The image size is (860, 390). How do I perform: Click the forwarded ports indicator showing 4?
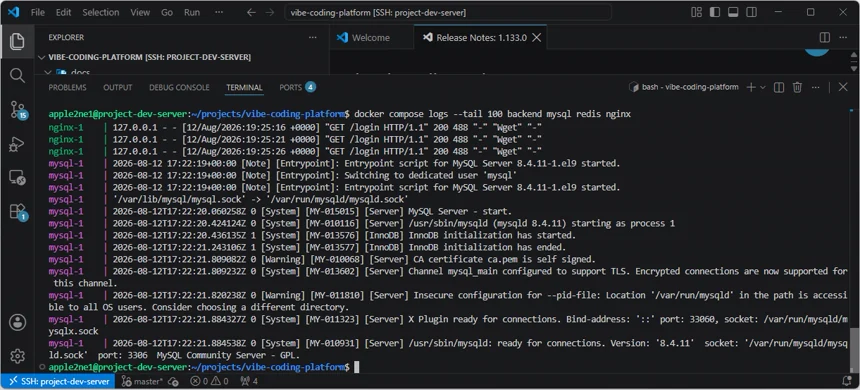point(248,381)
